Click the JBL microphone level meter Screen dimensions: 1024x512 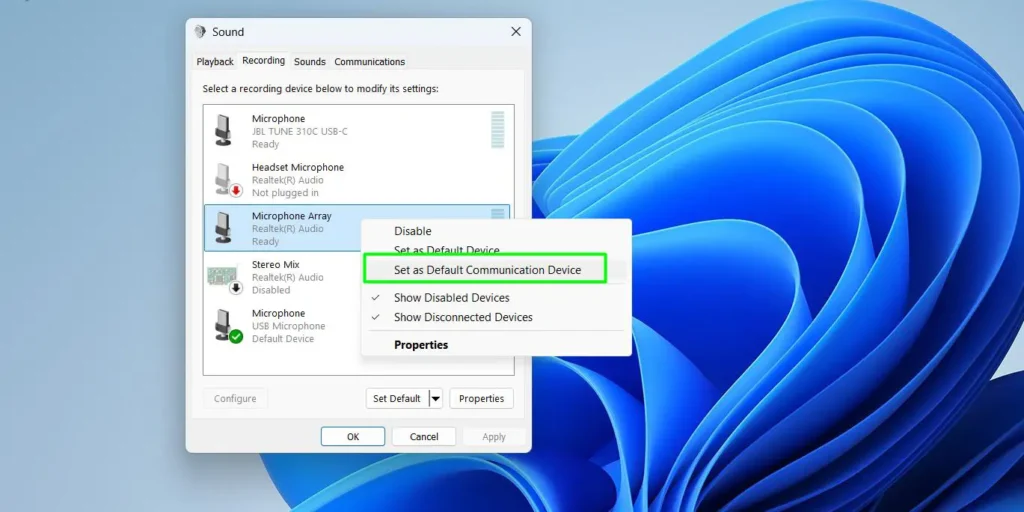(x=498, y=130)
